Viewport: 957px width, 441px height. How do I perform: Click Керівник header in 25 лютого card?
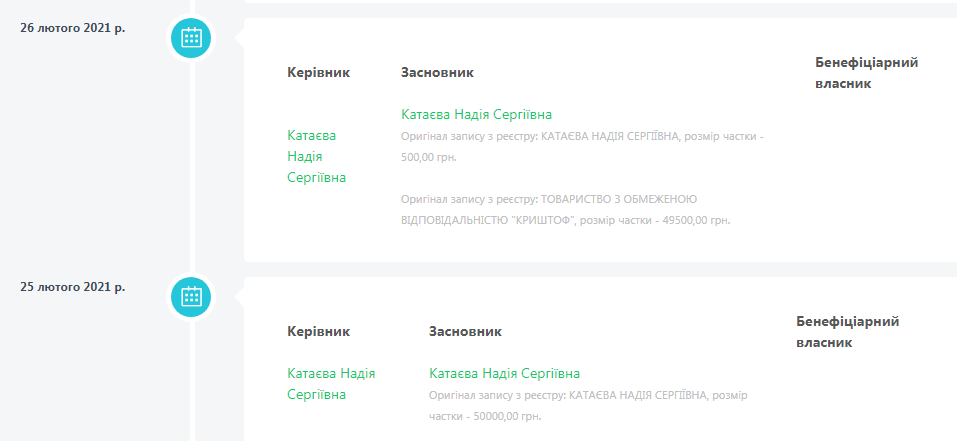pos(318,331)
